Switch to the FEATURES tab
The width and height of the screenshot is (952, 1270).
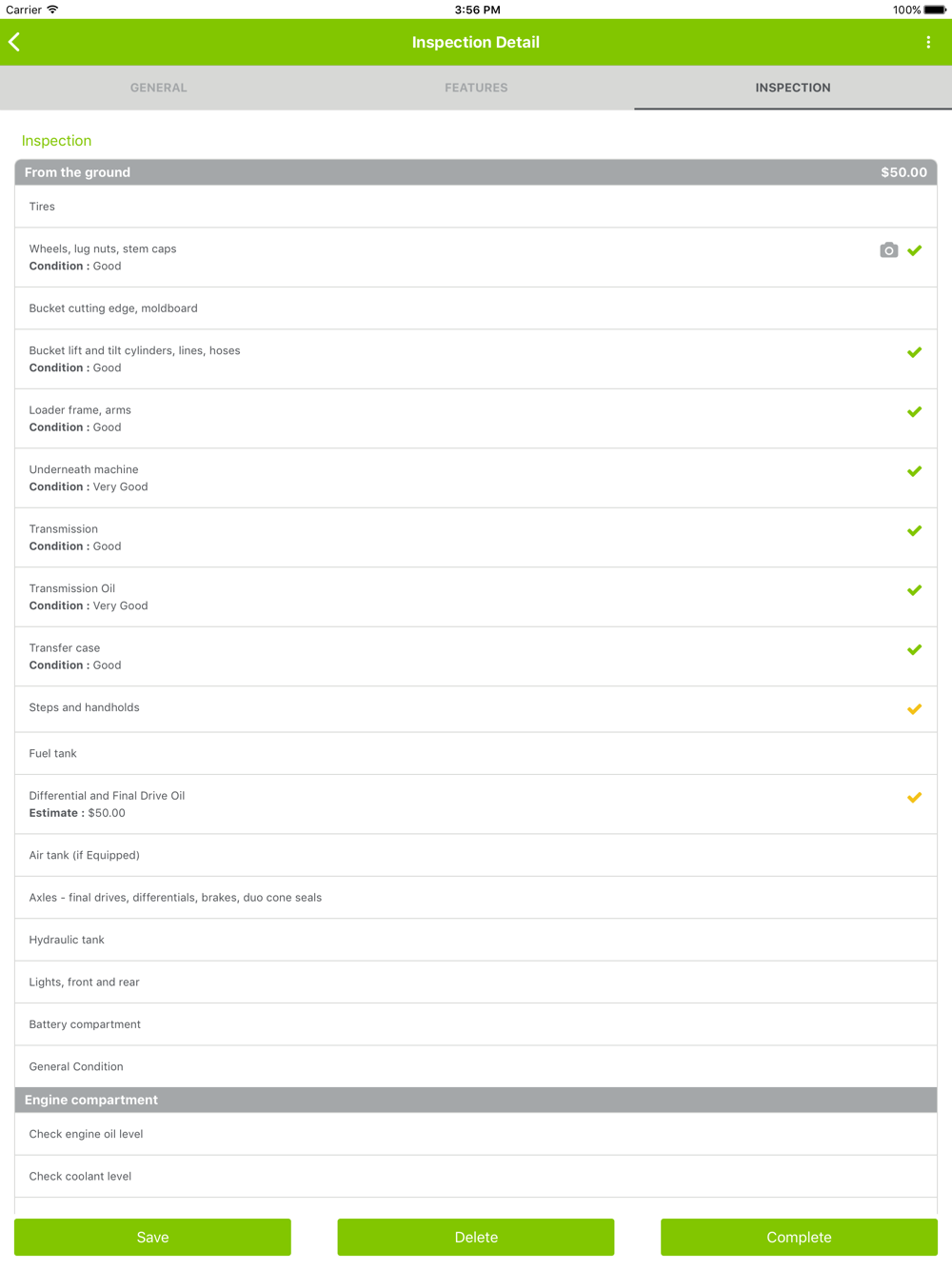point(476,88)
